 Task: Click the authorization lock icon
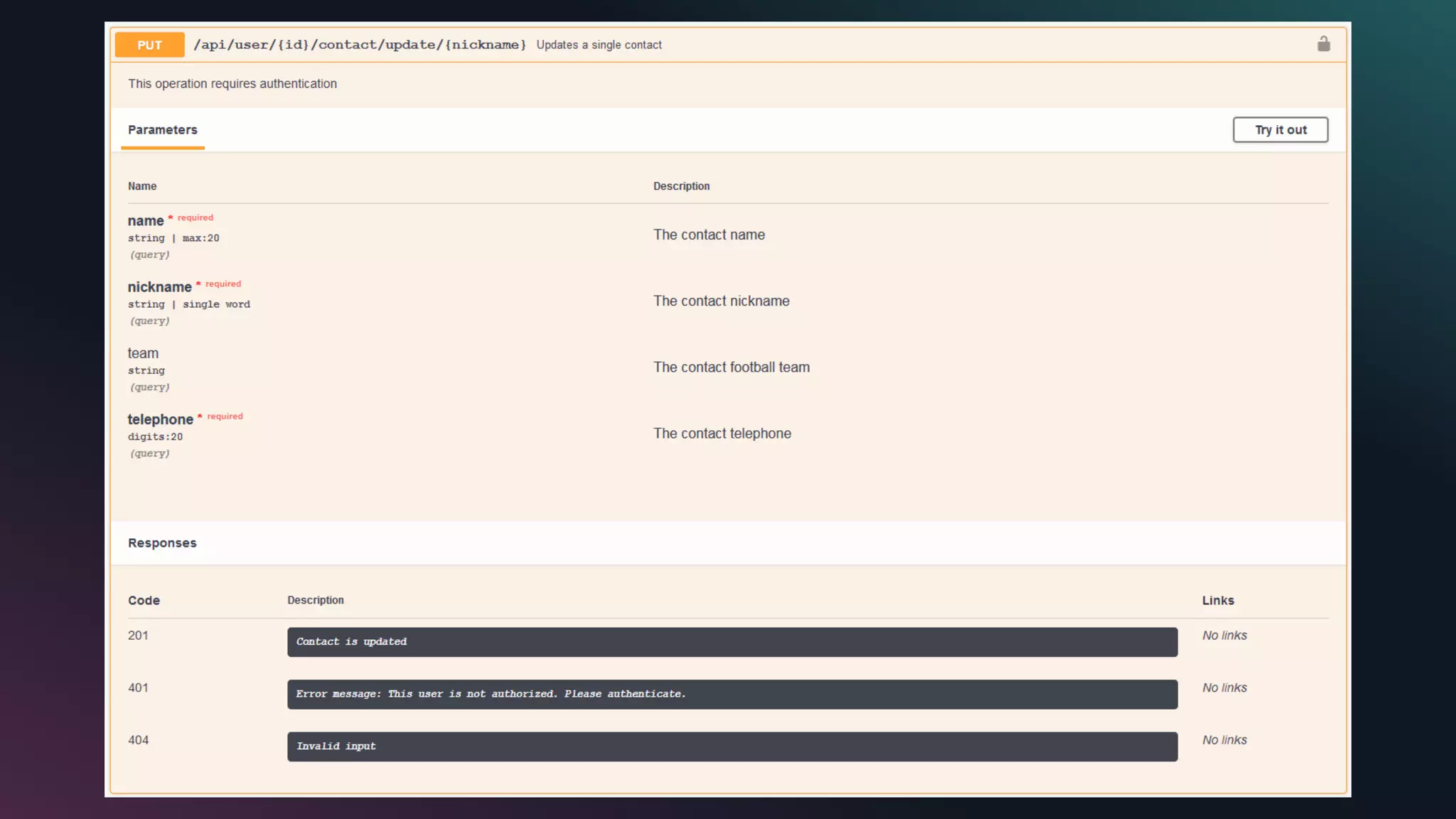[1323, 44]
